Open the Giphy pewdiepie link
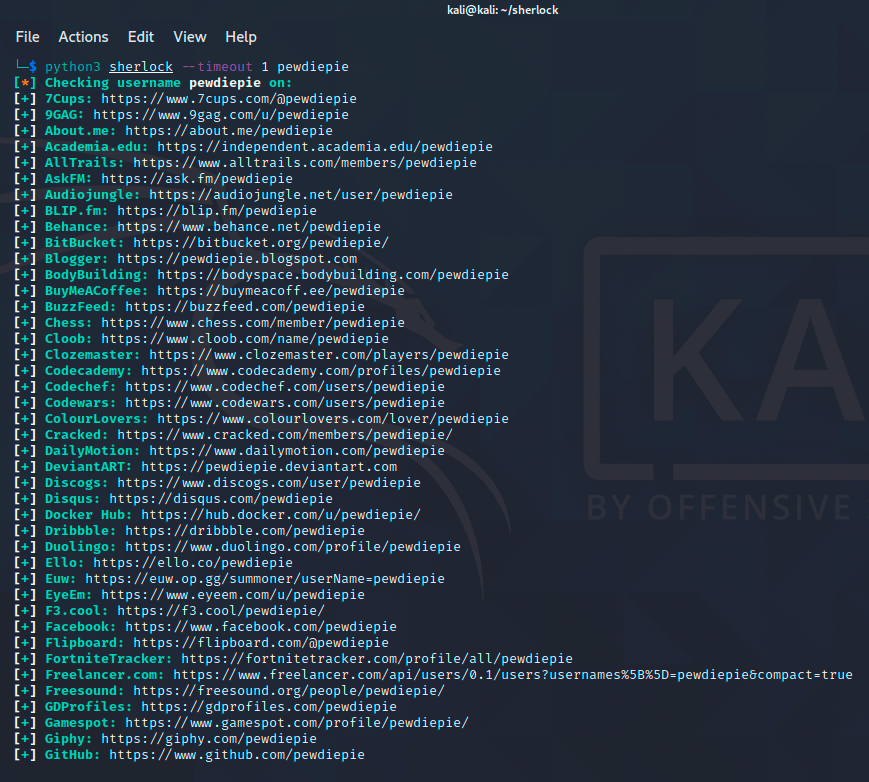The height and width of the screenshot is (782, 869). [208, 739]
